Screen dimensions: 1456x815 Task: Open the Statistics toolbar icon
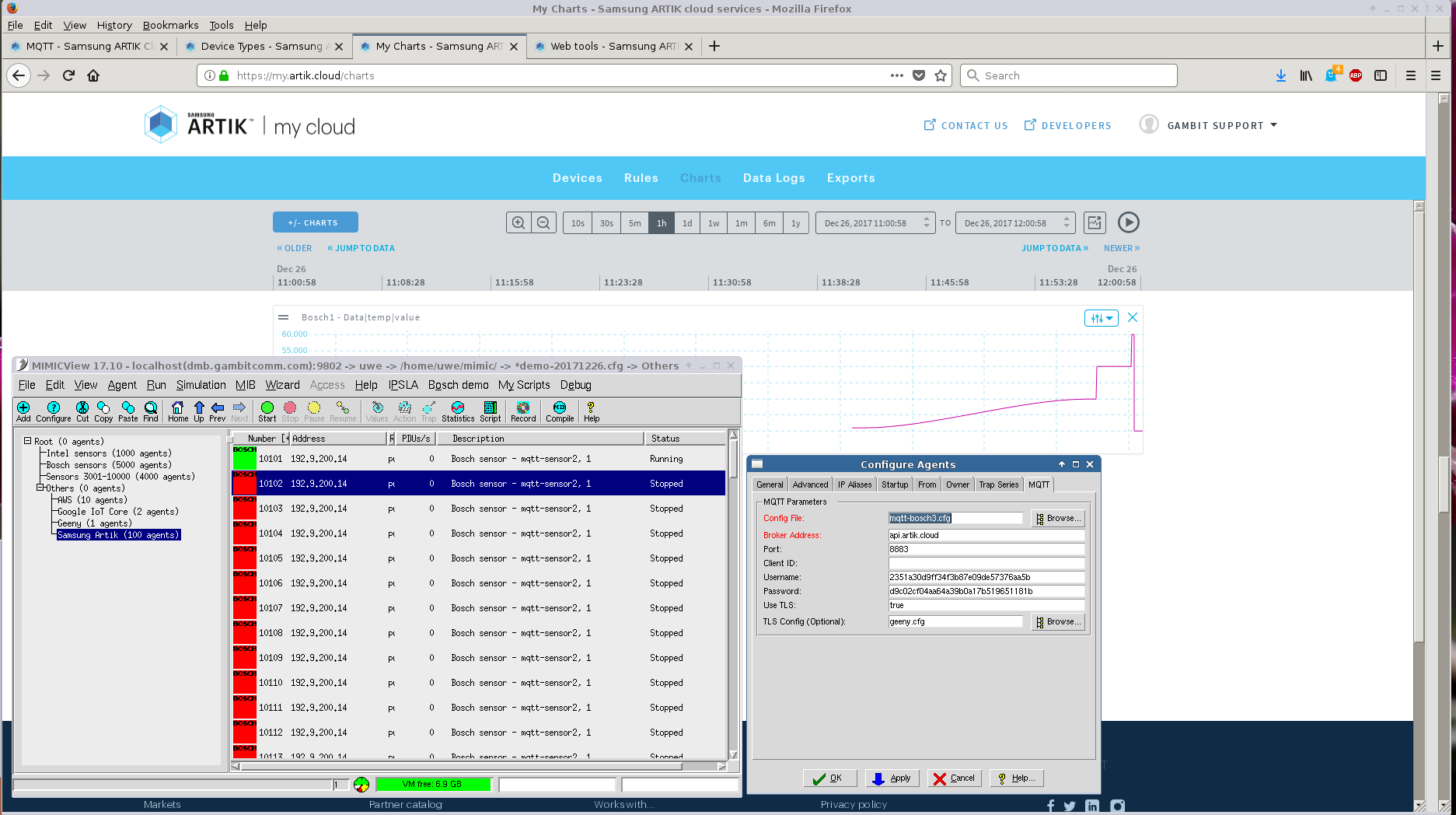point(458,411)
